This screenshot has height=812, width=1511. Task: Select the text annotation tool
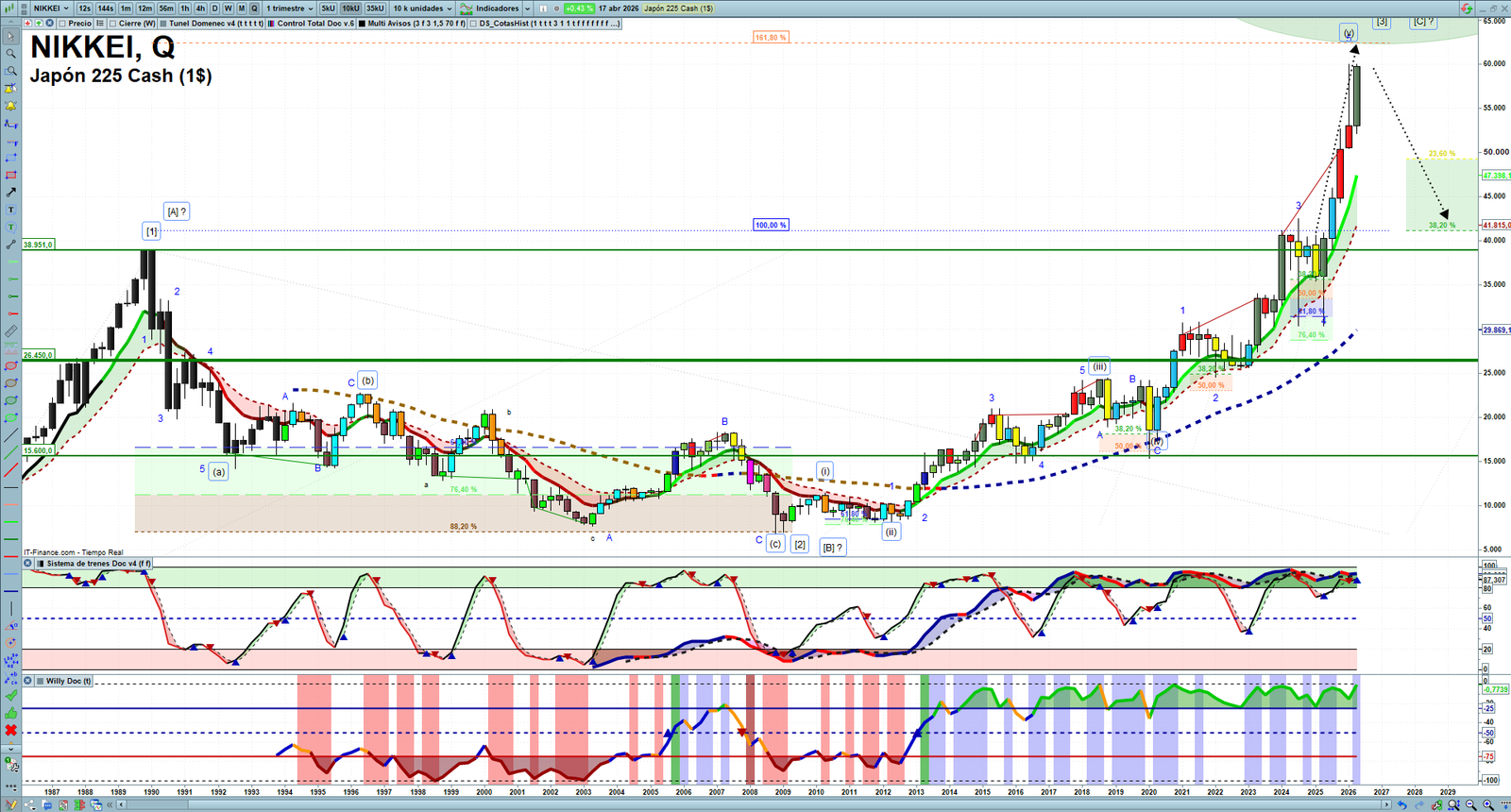click(10, 210)
